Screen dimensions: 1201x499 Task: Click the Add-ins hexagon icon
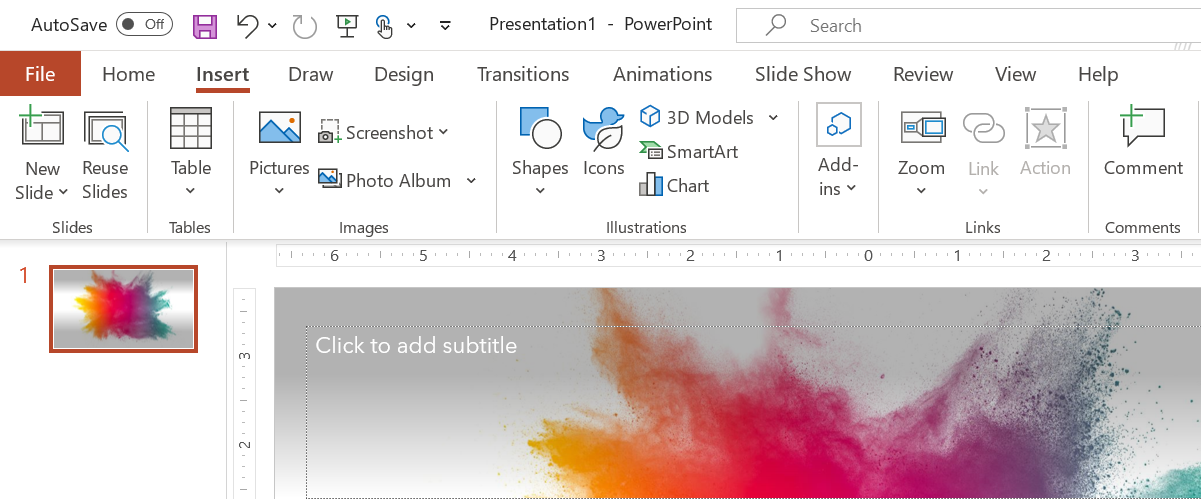click(x=838, y=125)
